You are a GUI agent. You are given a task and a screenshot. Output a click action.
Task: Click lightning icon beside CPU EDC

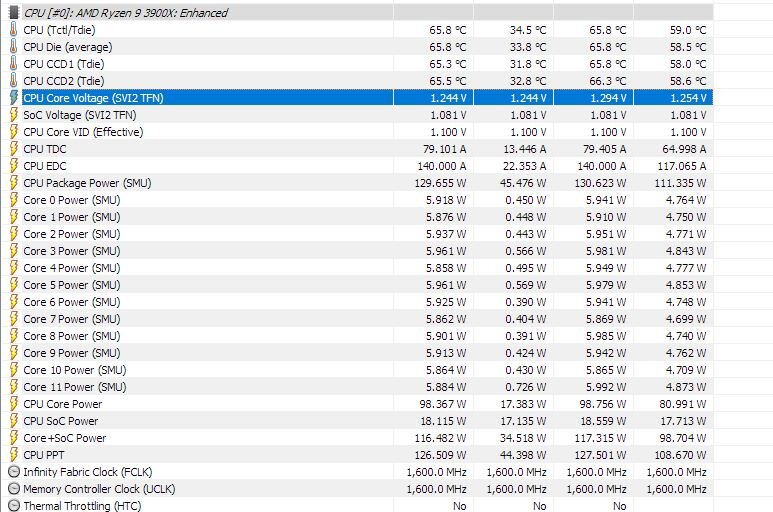pos(14,166)
